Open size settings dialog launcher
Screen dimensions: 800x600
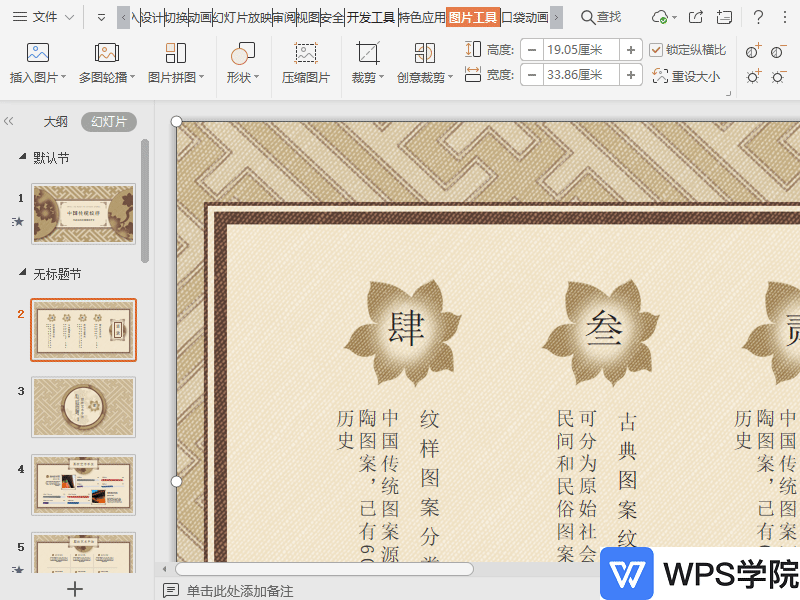728,94
